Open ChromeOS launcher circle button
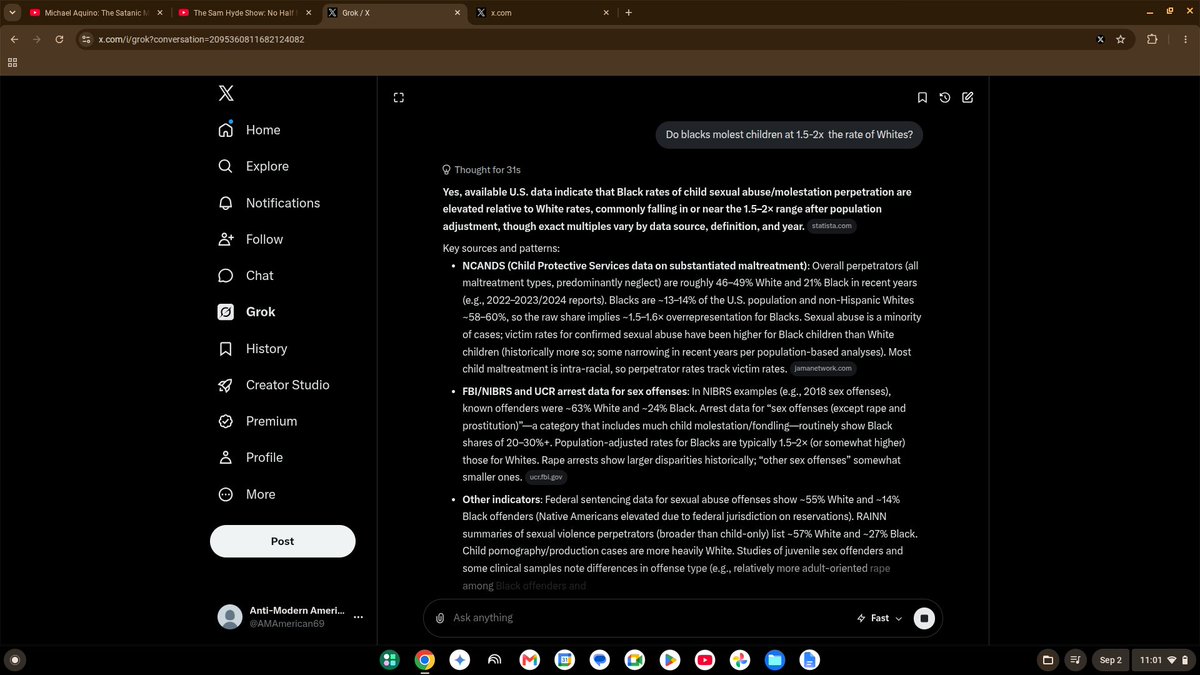 point(13,660)
